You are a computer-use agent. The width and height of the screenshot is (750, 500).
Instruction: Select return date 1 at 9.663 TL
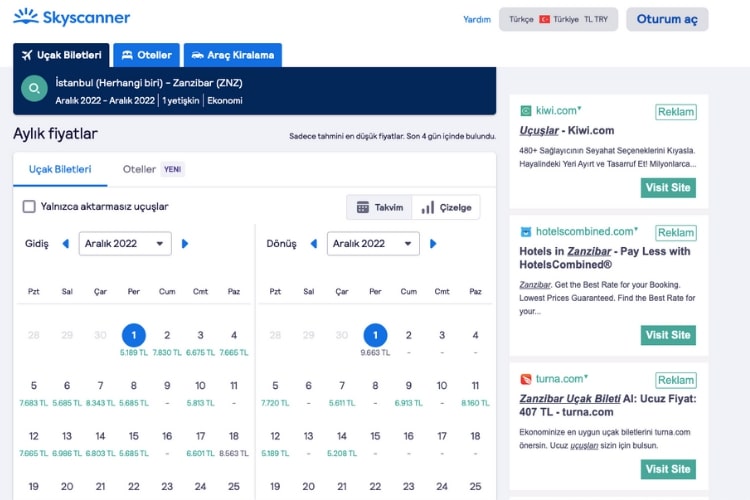pyautogui.click(x=375, y=341)
